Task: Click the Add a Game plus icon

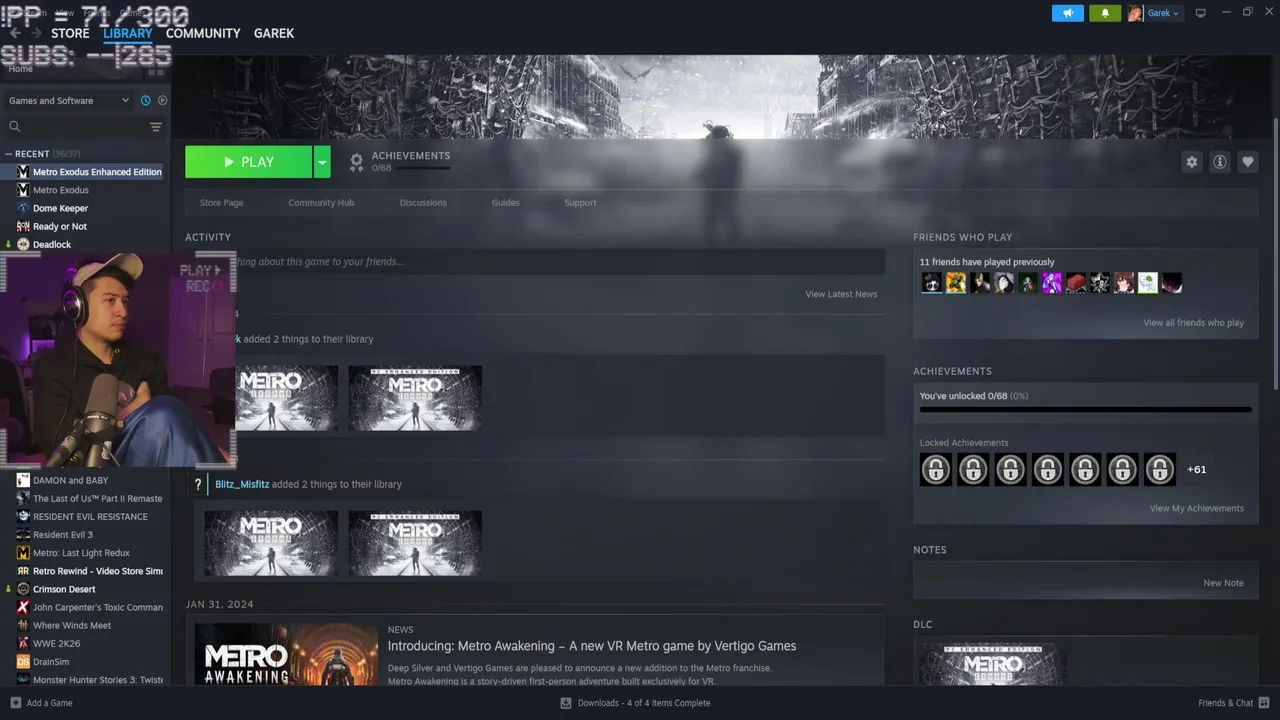Action: (15, 703)
